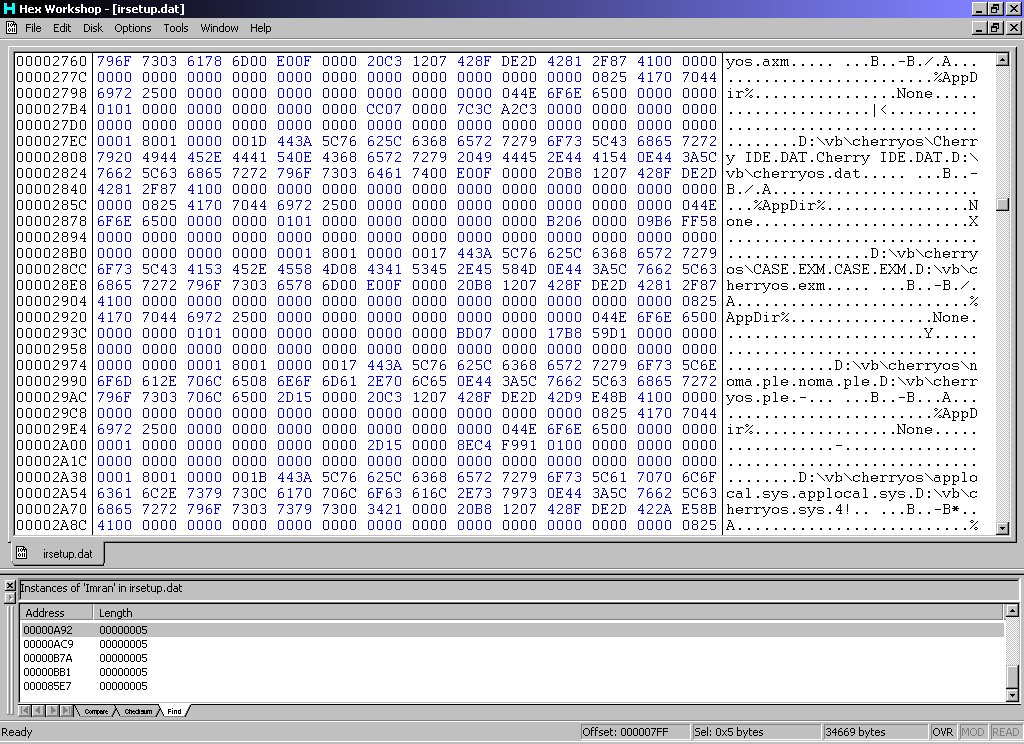Click the hex view vertical scrollbar thumb
Image resolution: width=1024 pixels, height=744 pixels.
coord(1002,204)
